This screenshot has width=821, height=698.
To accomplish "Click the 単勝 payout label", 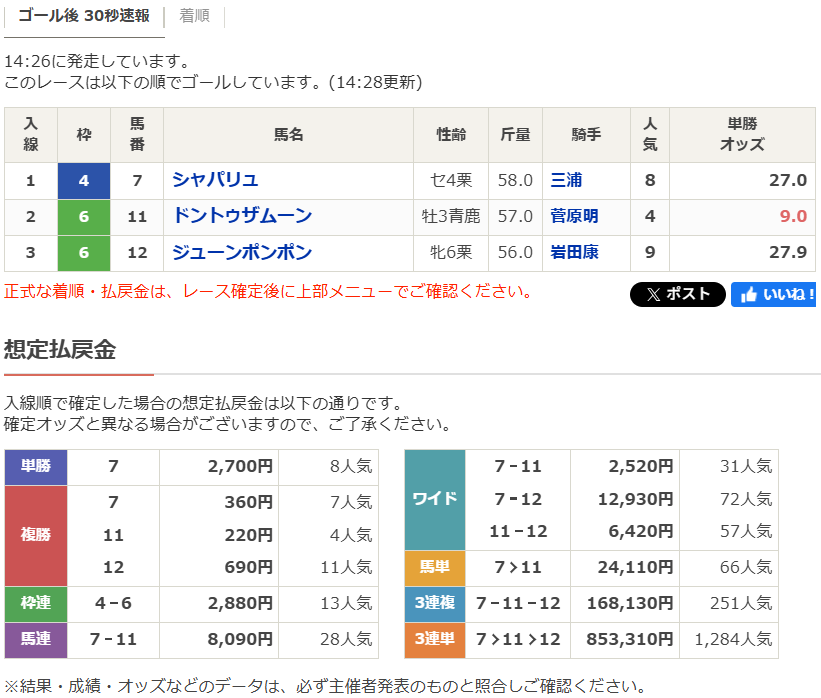I will [34, 467].
